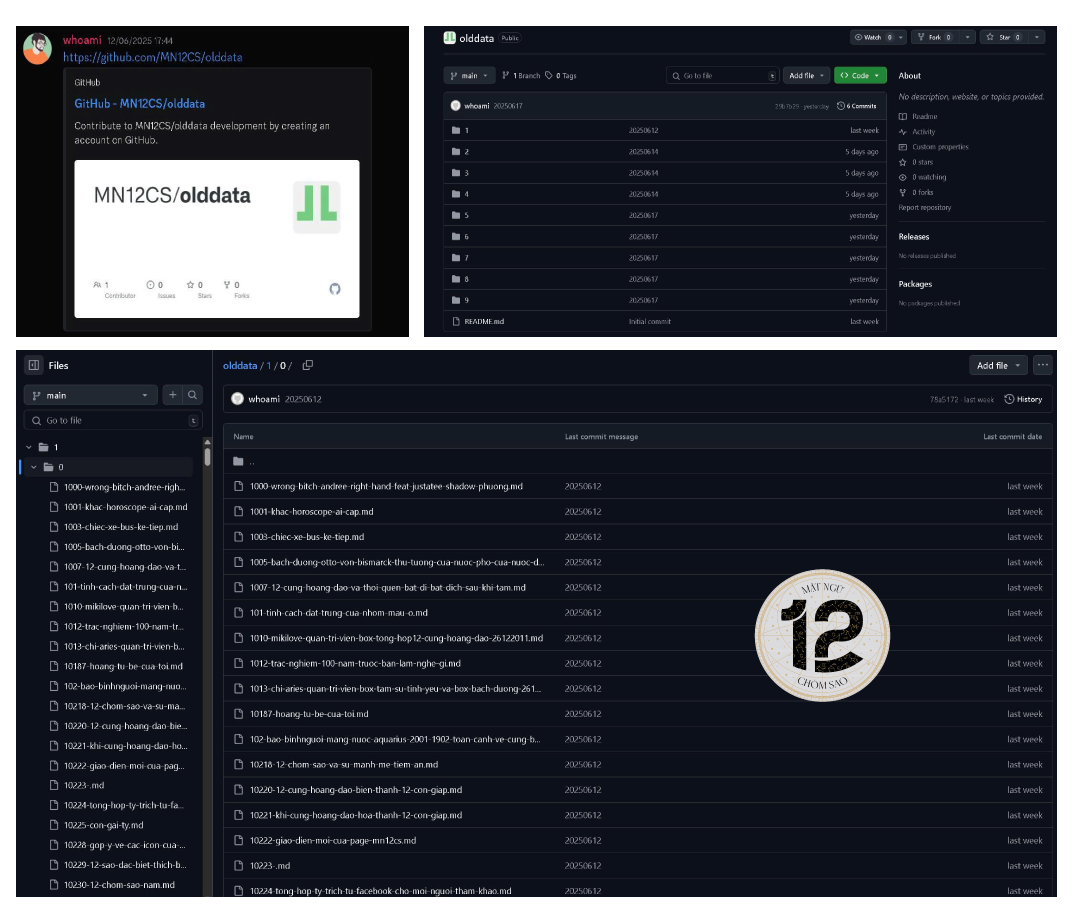Open main branch dropdown in Files panel

[91, 395]
